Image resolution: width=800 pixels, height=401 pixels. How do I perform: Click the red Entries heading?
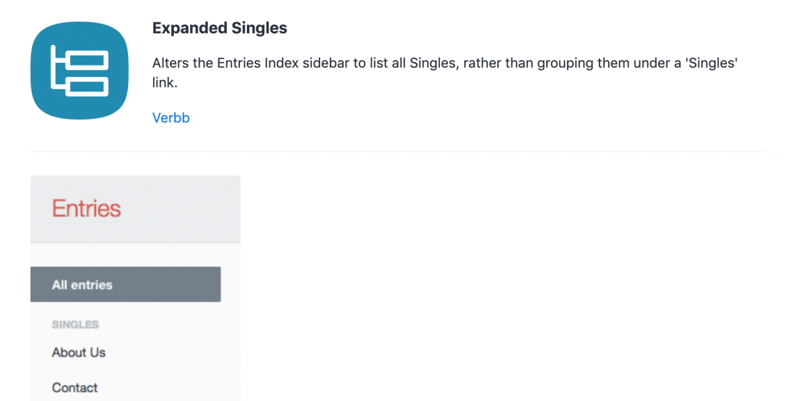click(86, 209)
